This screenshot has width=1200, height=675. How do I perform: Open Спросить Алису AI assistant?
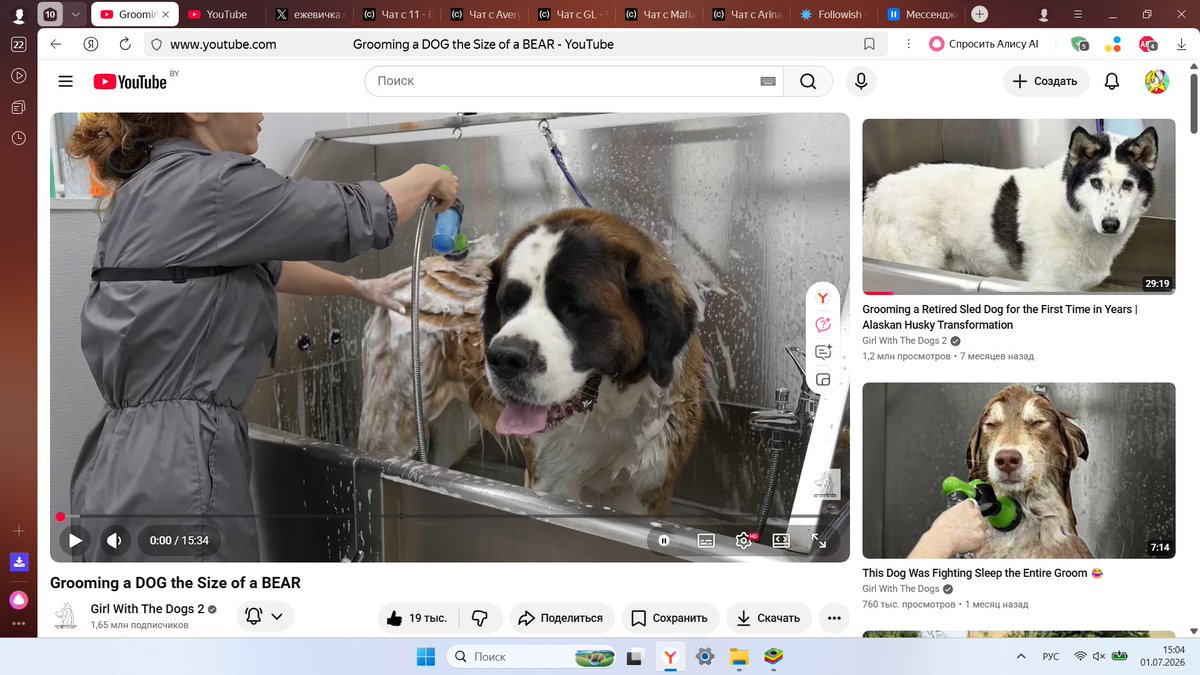pos(984,44)
